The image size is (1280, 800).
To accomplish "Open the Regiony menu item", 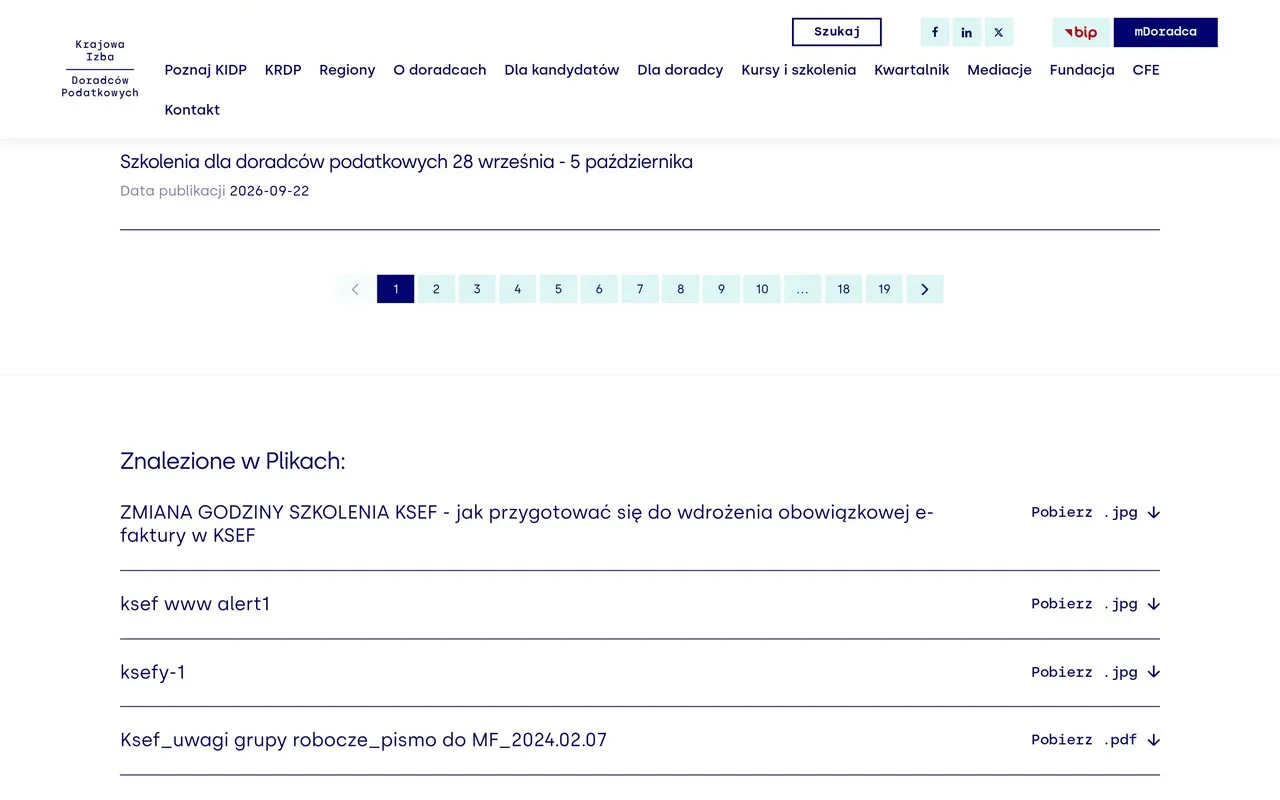I will 347,70.
